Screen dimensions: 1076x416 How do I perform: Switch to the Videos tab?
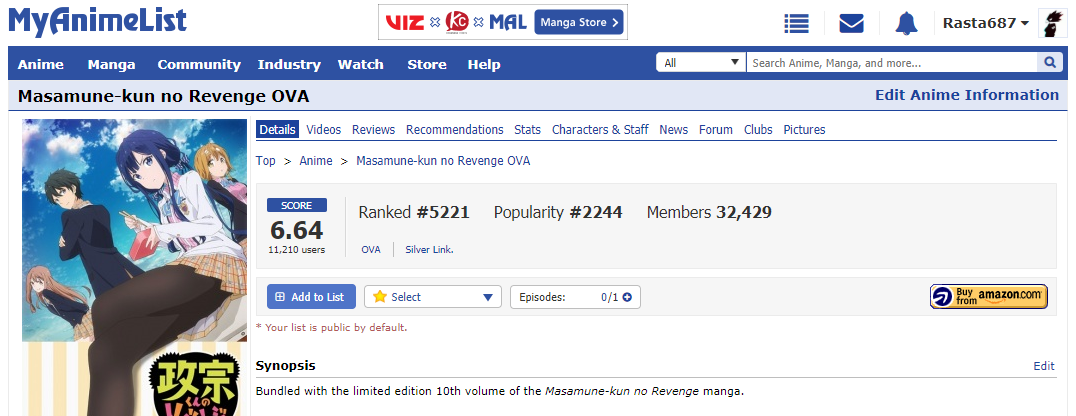pos(323,129)
